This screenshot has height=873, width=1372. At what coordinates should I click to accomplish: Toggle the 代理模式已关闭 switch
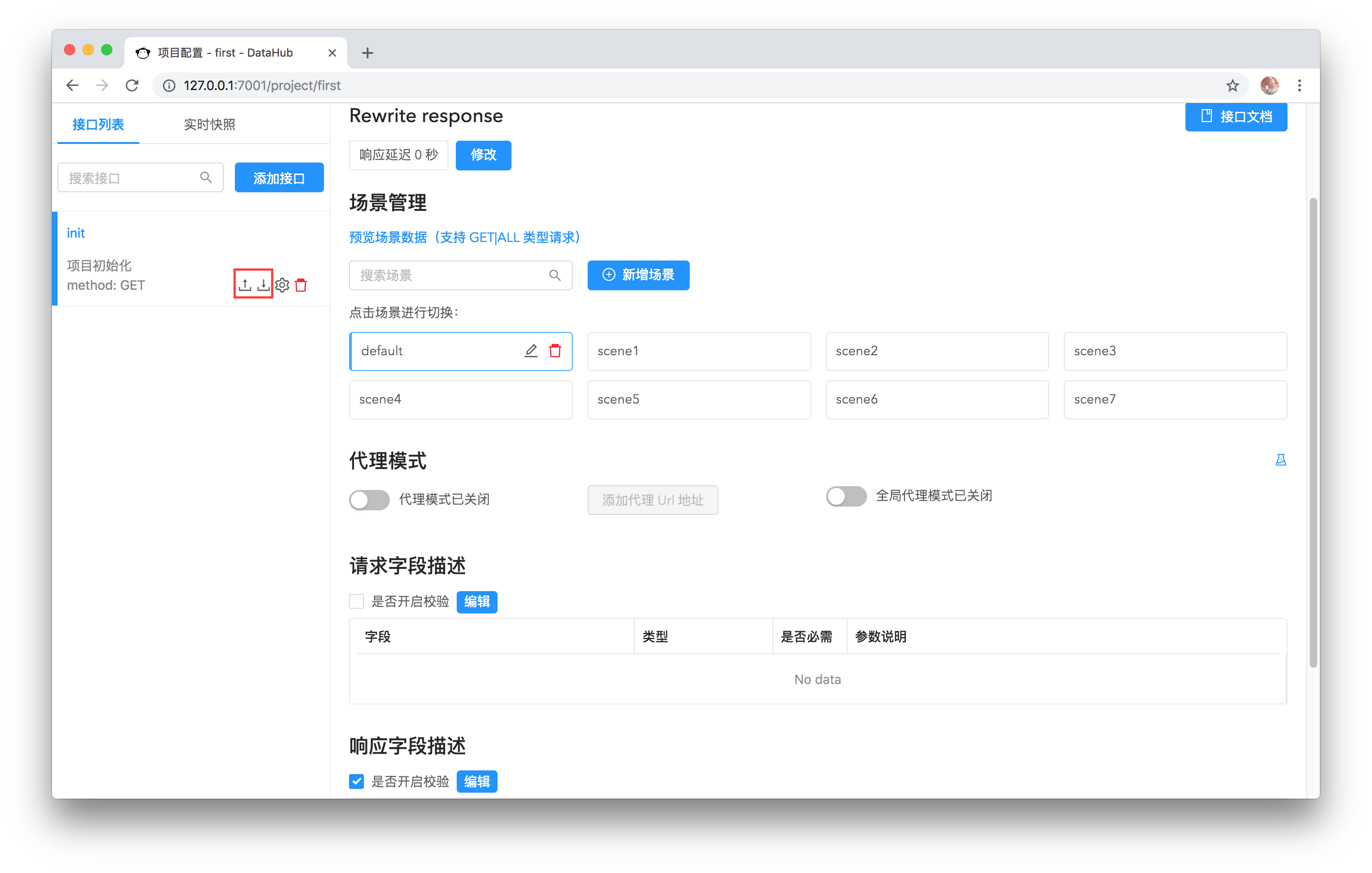pyautogui.click(x=369, y=500)
